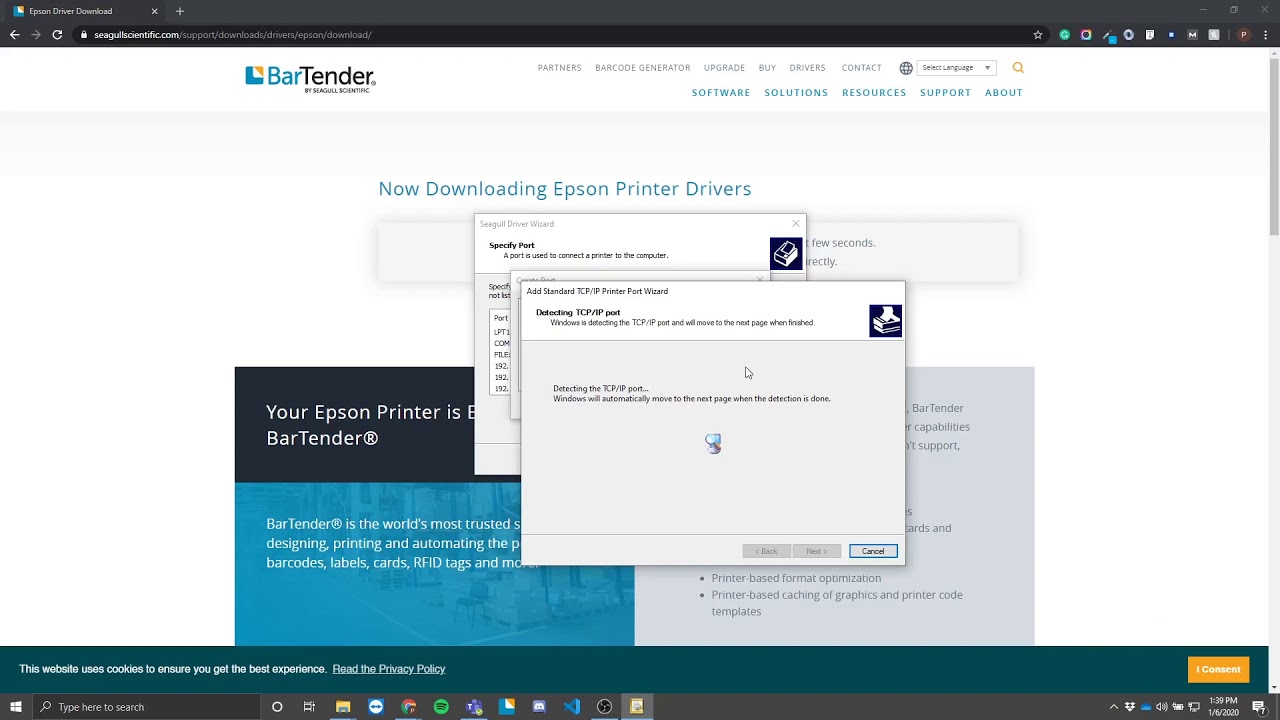Open the PARTNERS menu link
1280x720 pixels.
tap(559, 68)
